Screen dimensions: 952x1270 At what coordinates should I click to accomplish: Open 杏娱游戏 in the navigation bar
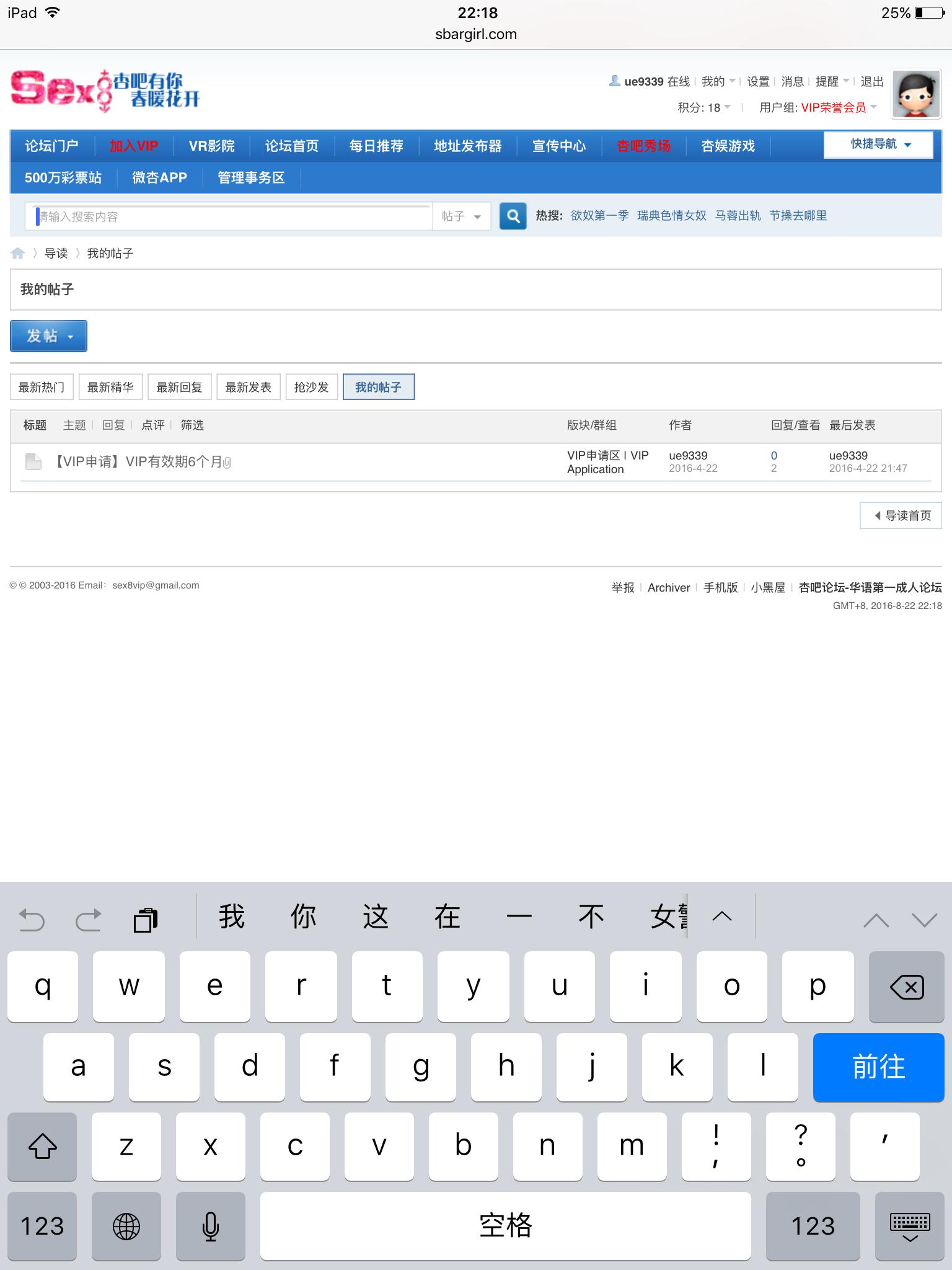click(x=728, y=146)
